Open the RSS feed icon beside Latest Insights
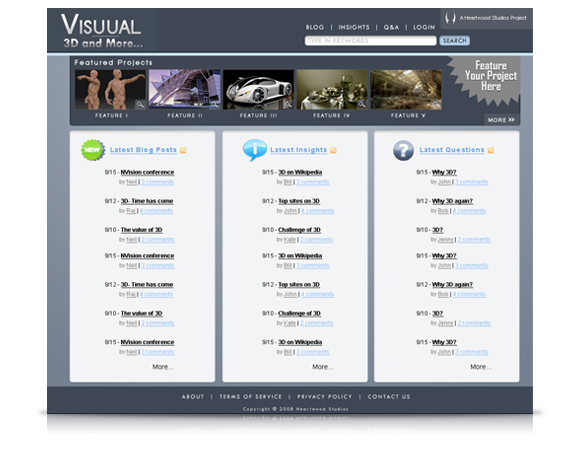 (x=333, y=150)
